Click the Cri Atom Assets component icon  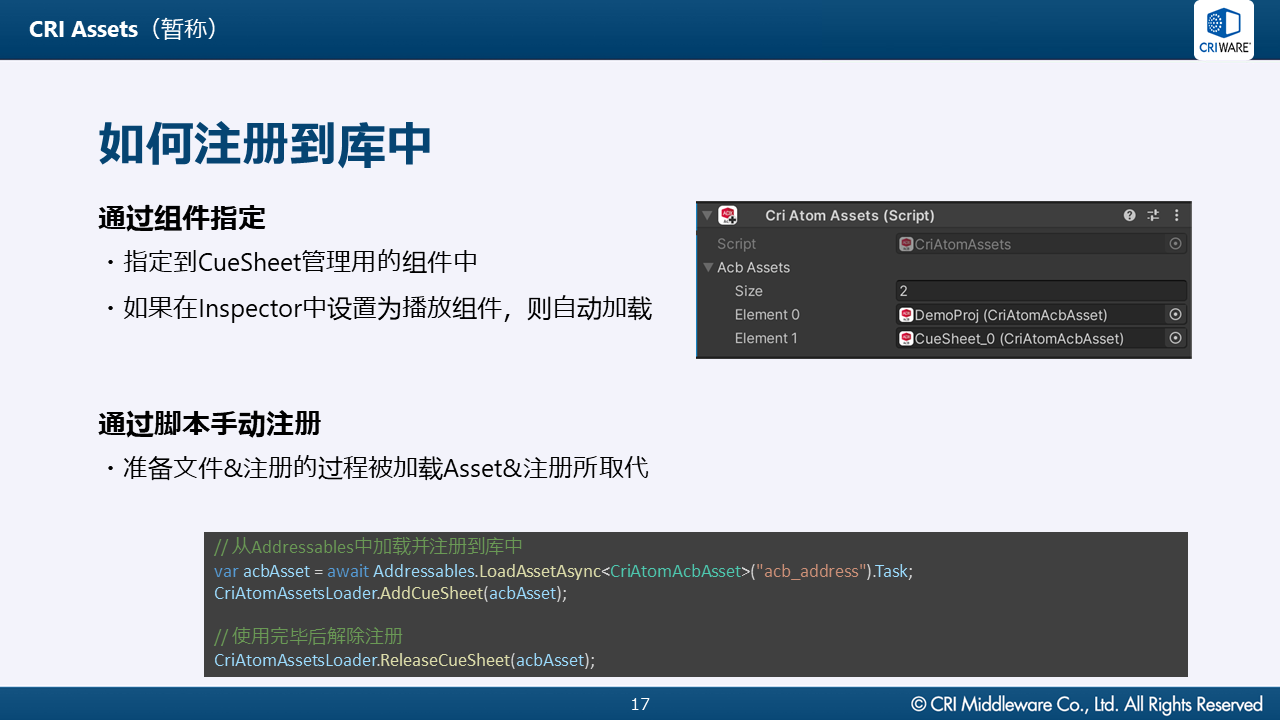(727, 215)
